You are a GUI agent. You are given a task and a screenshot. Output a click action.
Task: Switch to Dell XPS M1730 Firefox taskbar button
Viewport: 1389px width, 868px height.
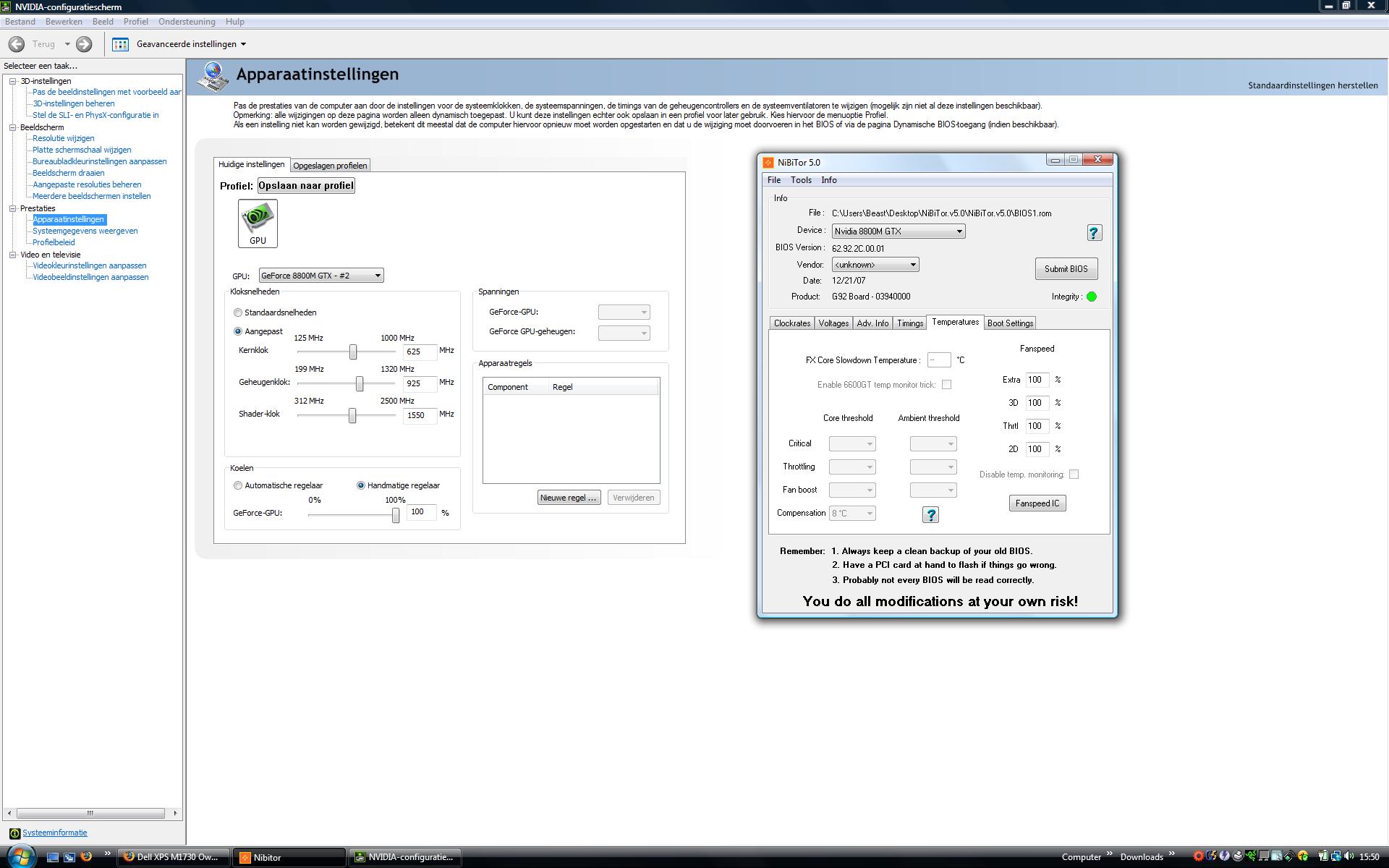(174, 857)
